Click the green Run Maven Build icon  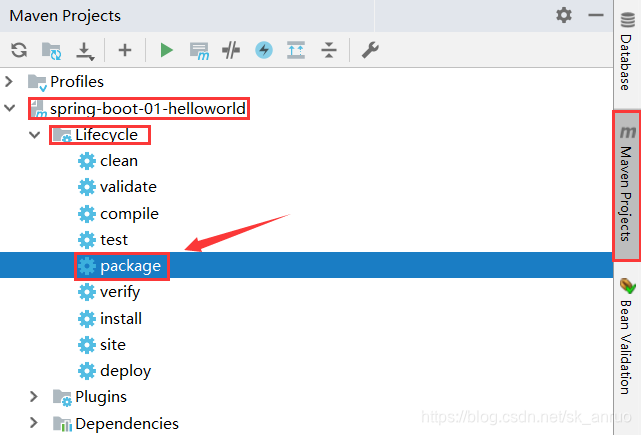(166, 50)
